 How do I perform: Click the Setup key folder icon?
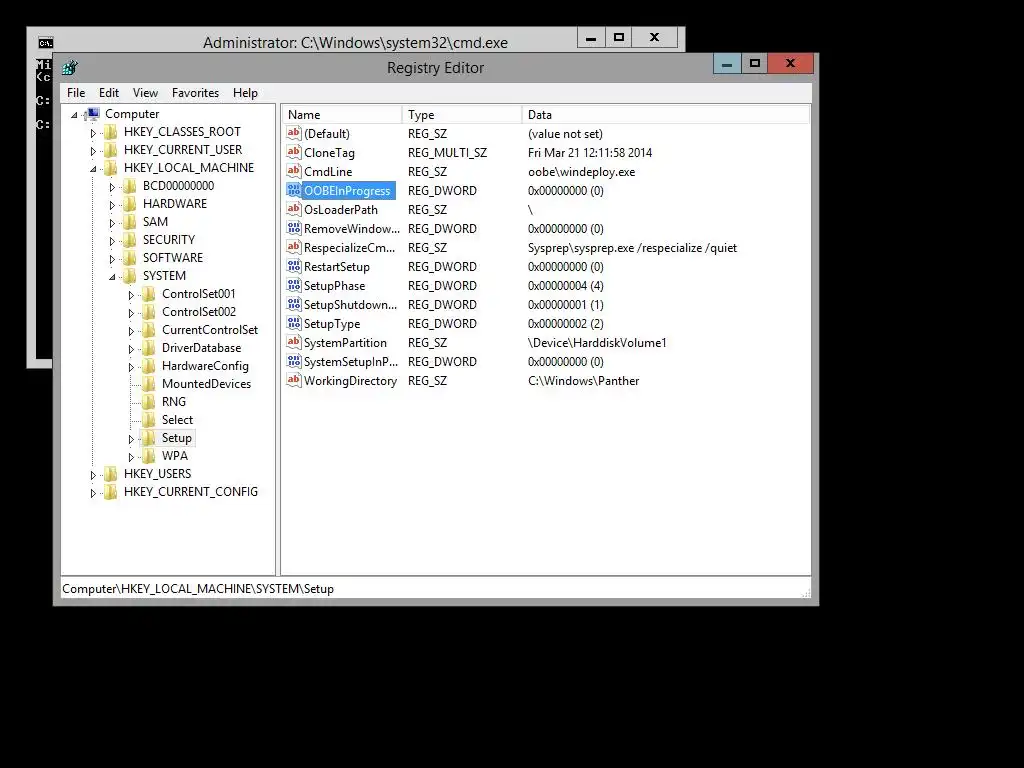click(x=149, y=438)
